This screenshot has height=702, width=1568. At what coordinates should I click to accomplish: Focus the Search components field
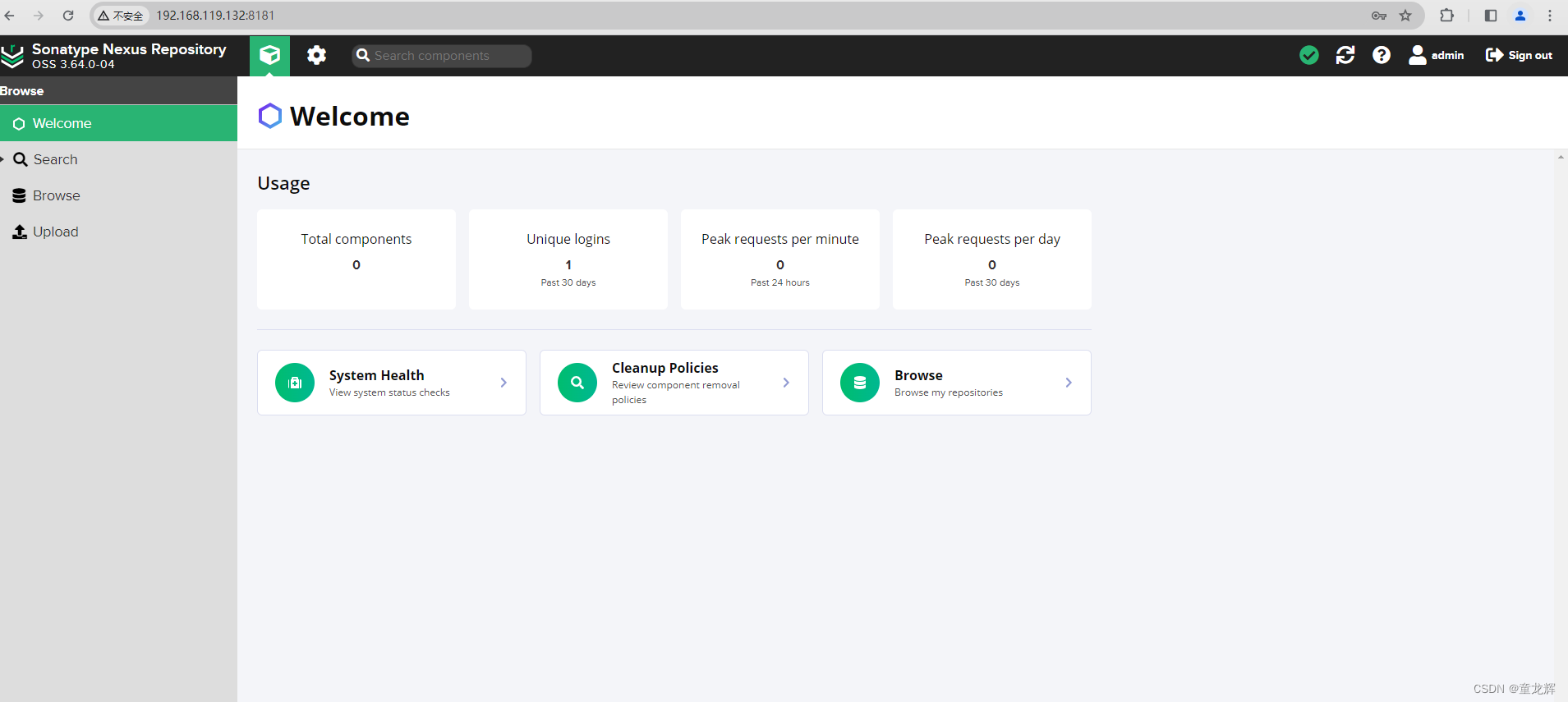(442, 55)
